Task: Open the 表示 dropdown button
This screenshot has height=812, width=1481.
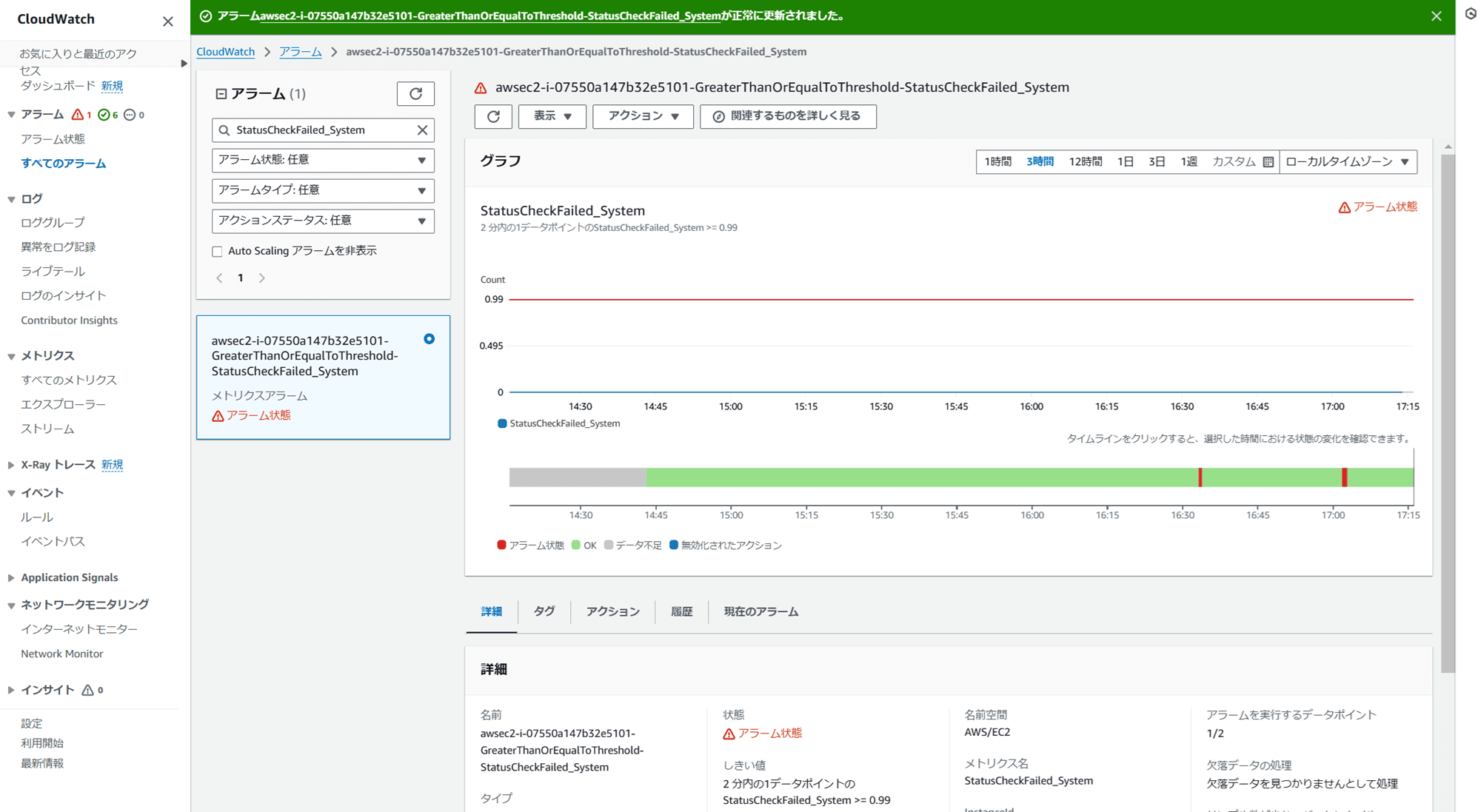Action: (552, 116)
